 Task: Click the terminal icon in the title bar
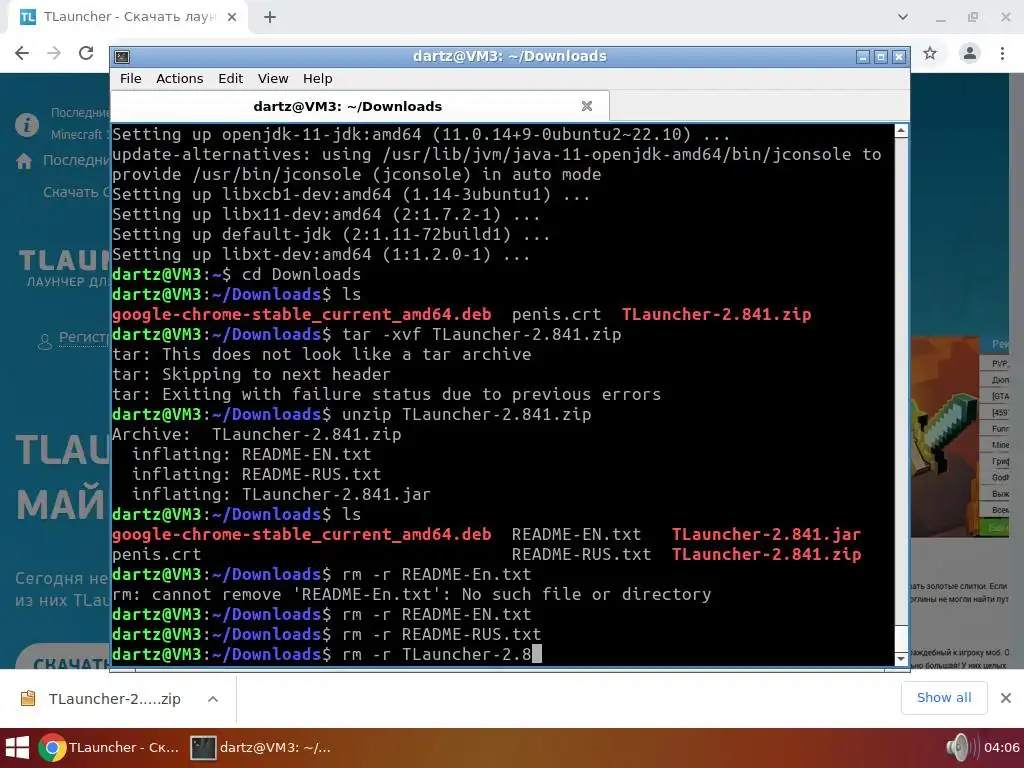click(x=122, y=57)
